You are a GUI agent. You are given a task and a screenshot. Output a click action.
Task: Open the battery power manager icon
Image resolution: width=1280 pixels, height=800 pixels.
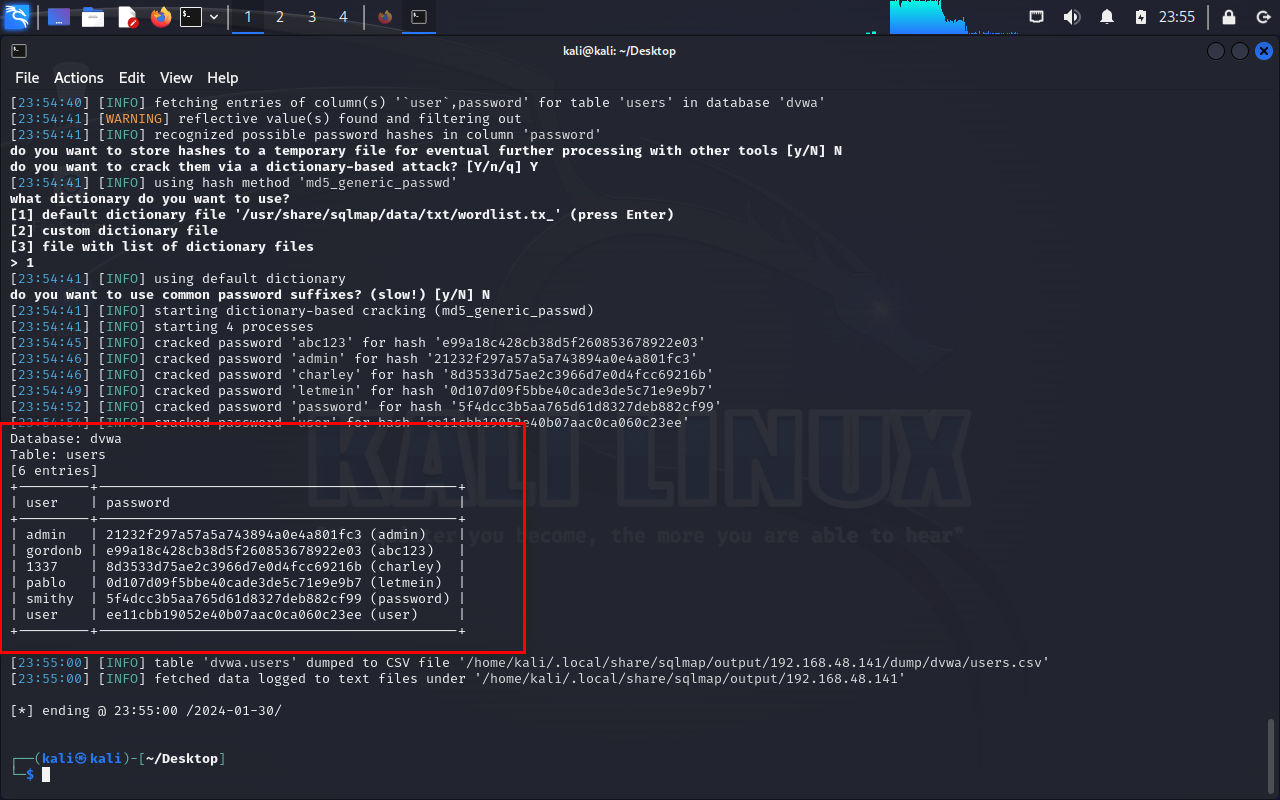click(1141, 17)
